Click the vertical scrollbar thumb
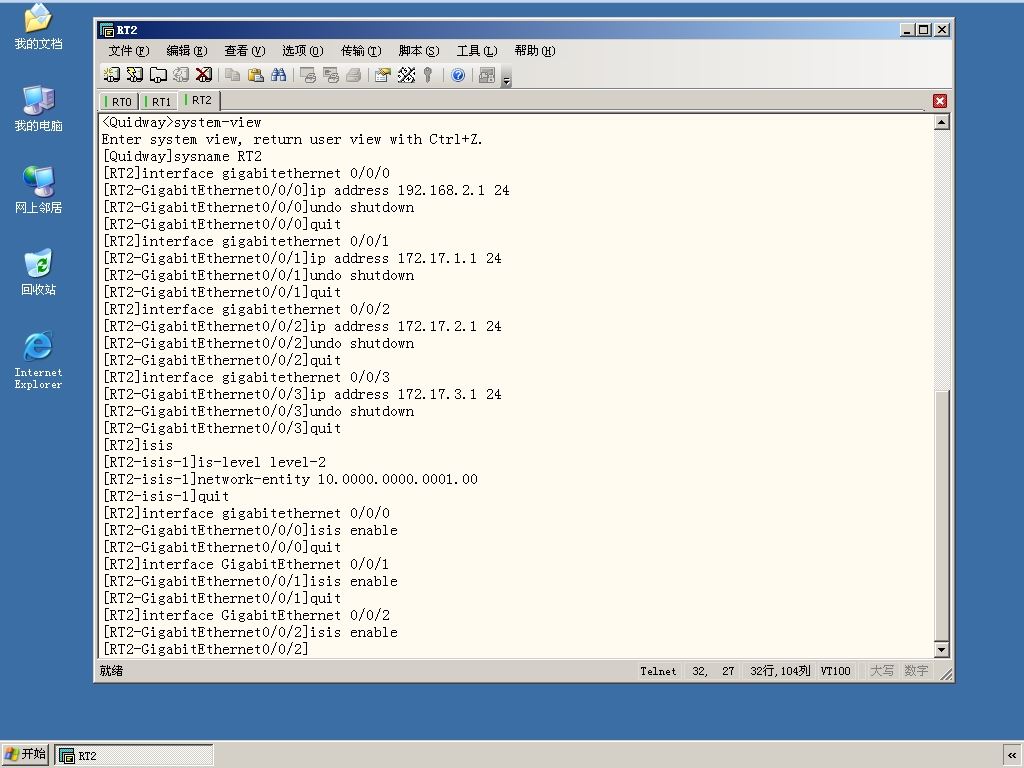 (941, 516)
